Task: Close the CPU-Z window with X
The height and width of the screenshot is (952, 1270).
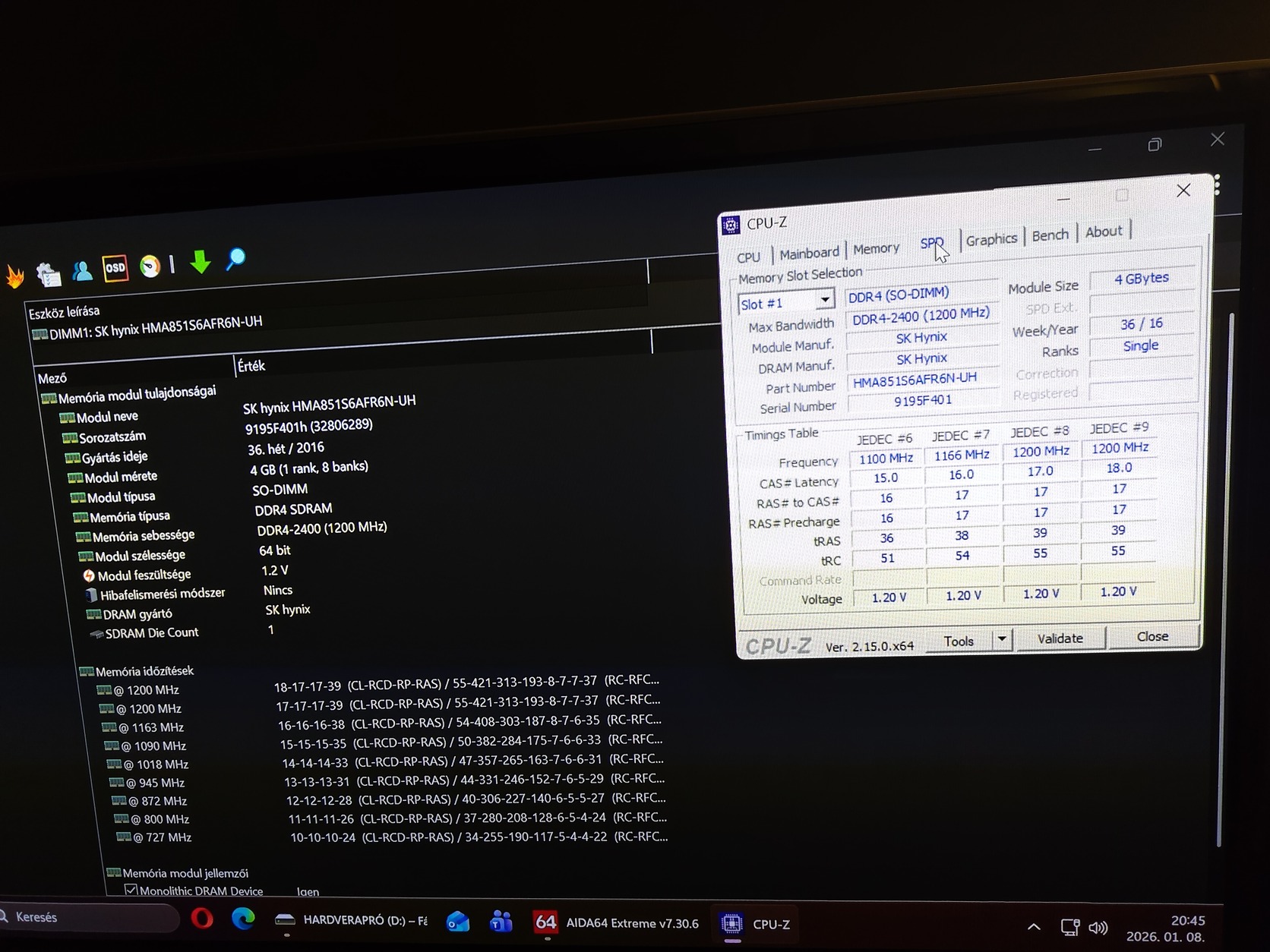Action: 1183,191
